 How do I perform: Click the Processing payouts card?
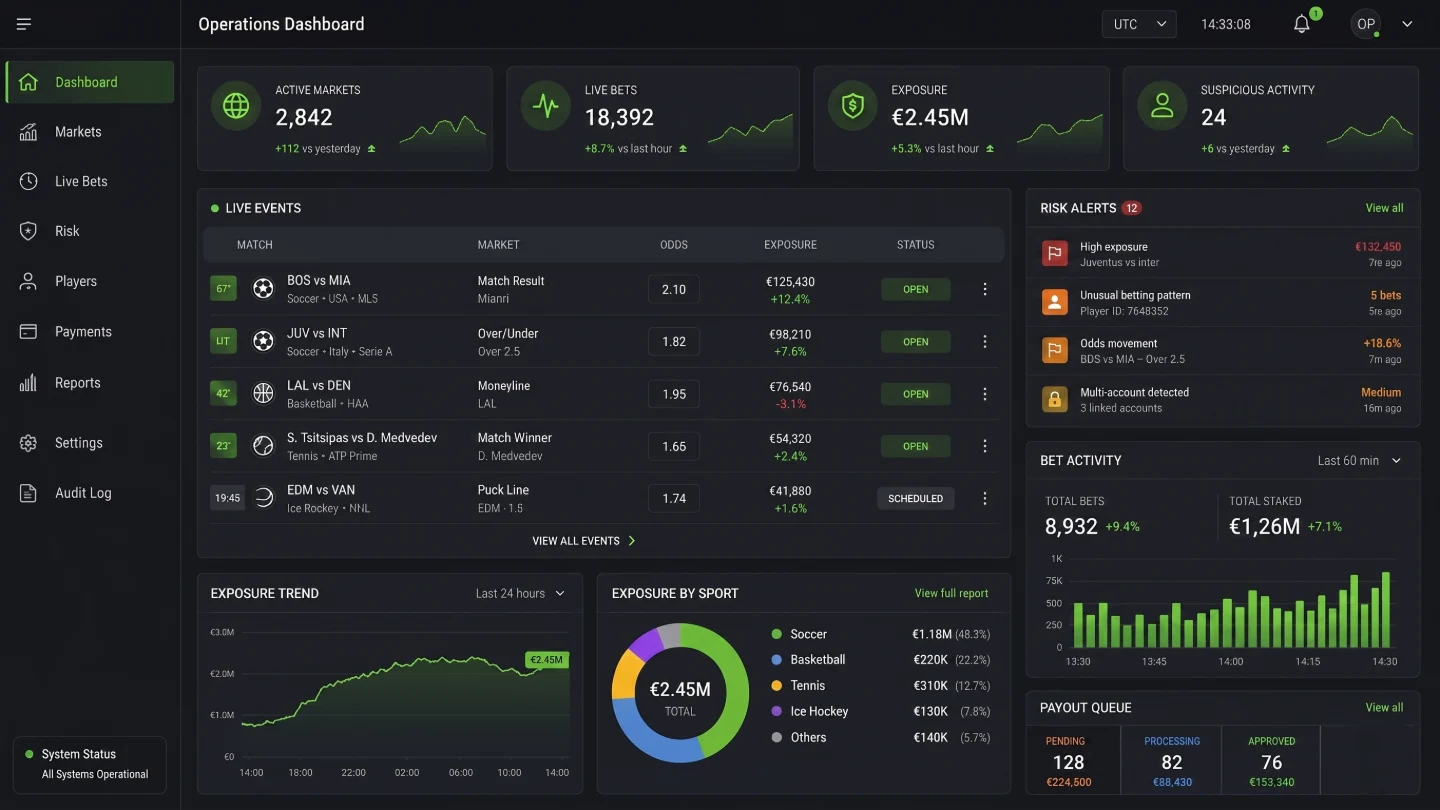[x=1171, y=761]
